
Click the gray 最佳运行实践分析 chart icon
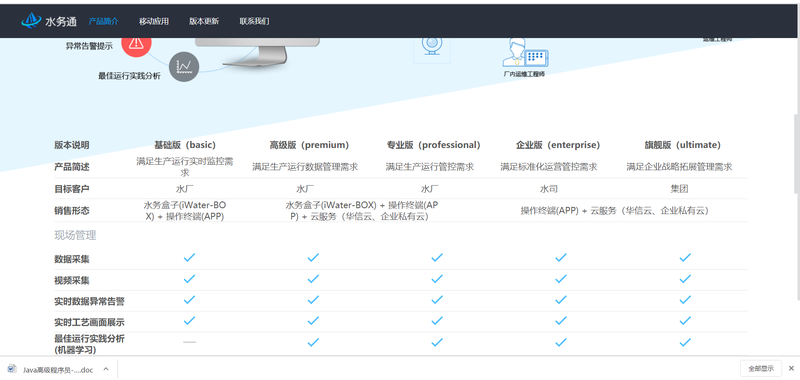pos(184,66)
